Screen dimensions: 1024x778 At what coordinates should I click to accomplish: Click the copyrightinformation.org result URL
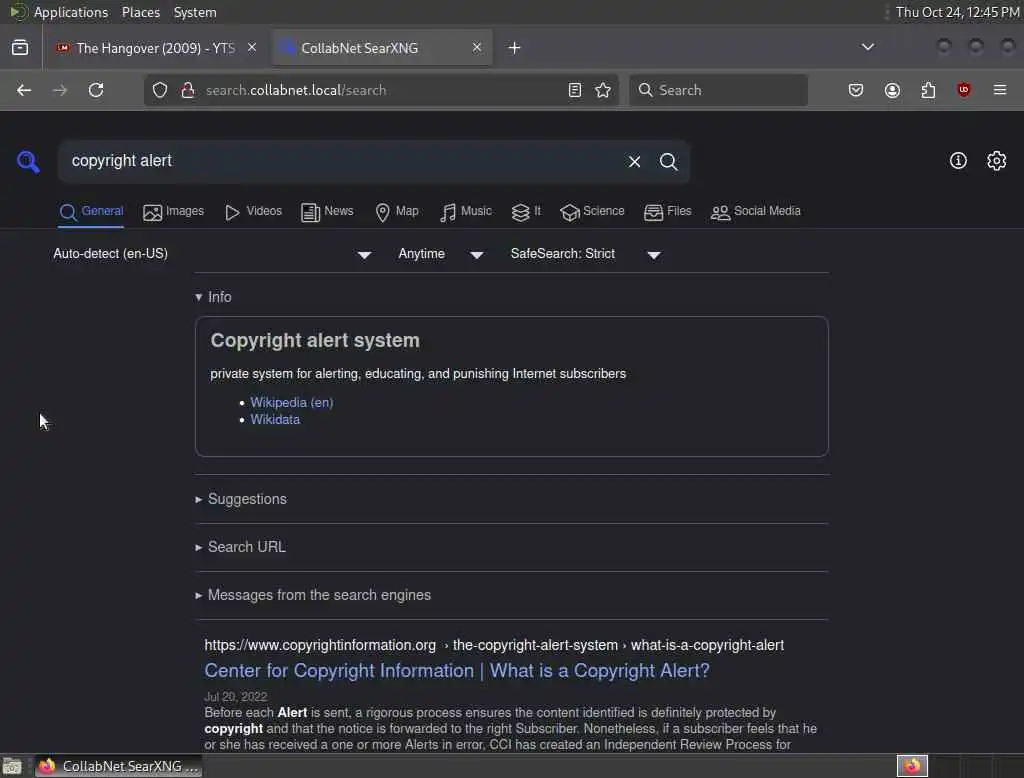pyautogui.click(x=494, y=645)
